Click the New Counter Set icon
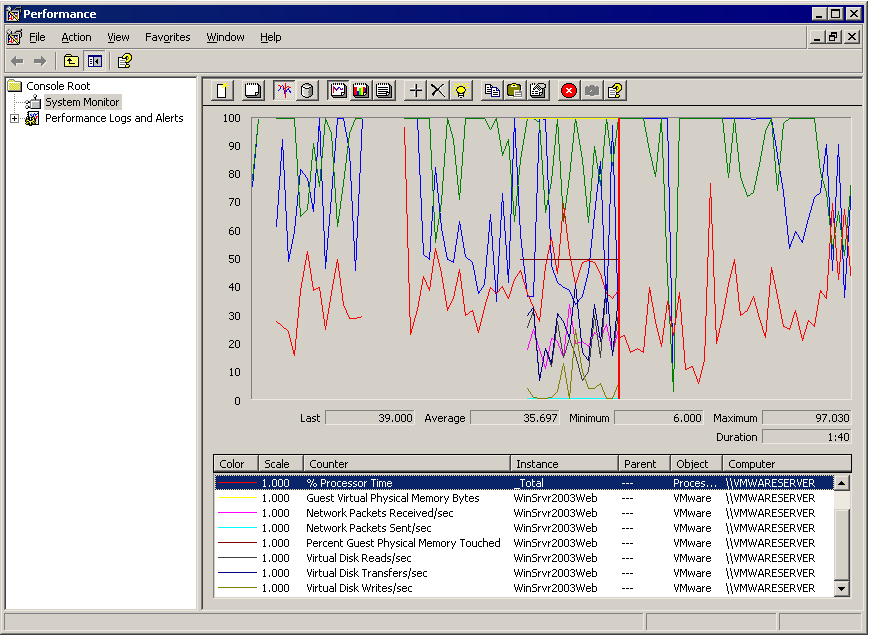 (x=222, y=91)
